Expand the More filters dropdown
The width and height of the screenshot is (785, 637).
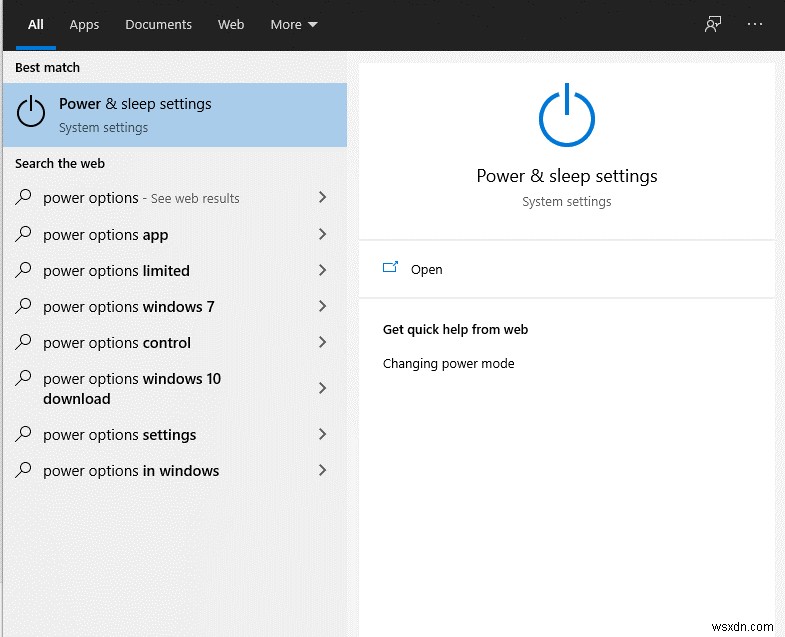coord(294,25)
